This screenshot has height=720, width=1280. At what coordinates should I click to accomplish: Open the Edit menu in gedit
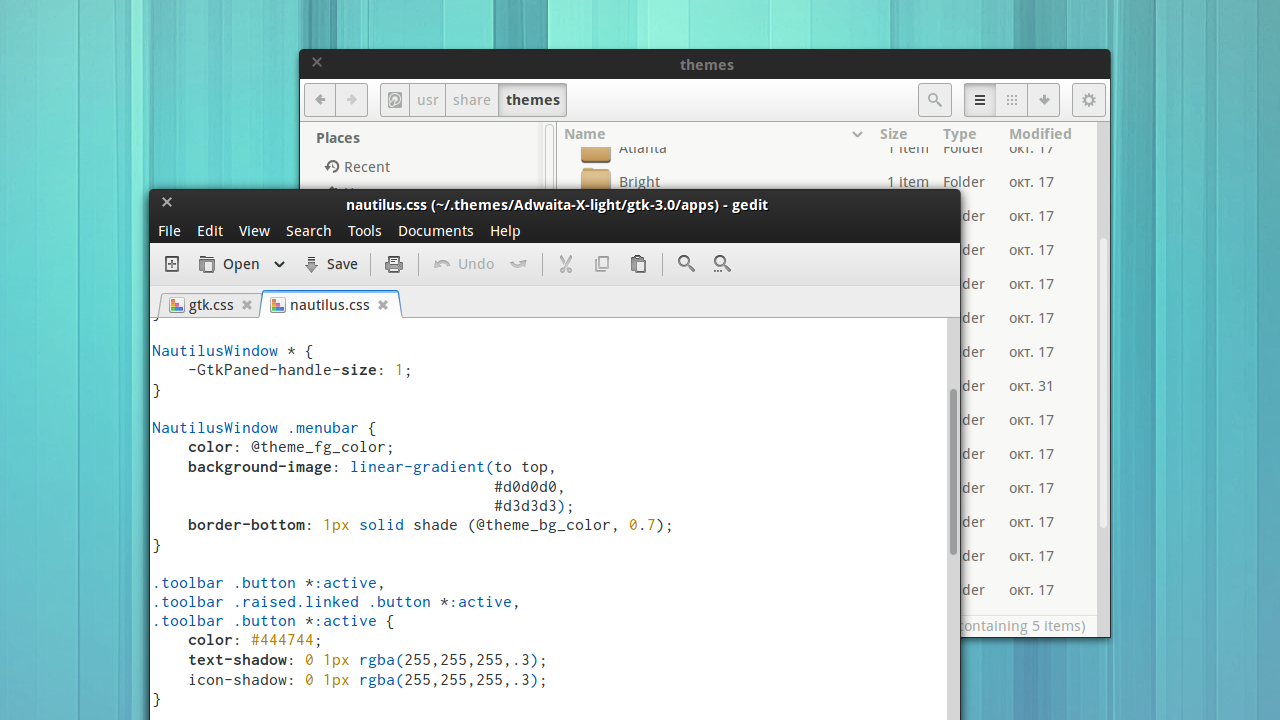(x=210, y=231)
